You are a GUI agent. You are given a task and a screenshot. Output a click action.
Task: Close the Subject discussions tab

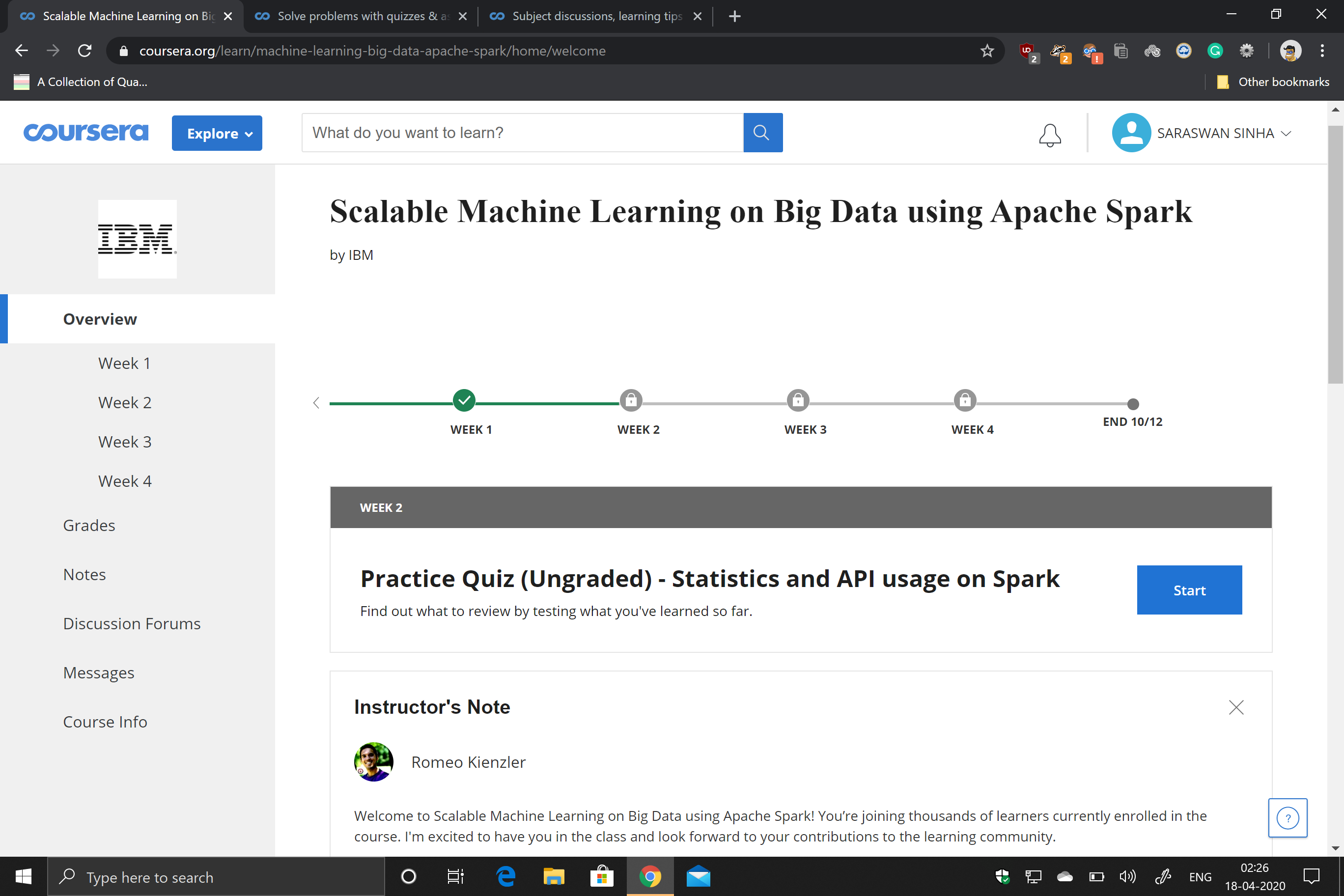pyautogui.click(x=697, y=16)
